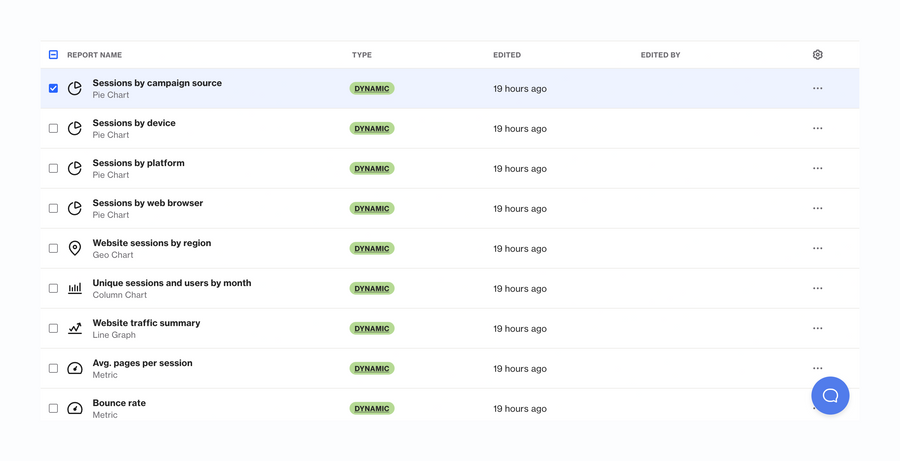Open more options for Unique sessions and users
This screenshot has height=461, width=900.
(817, 288)
